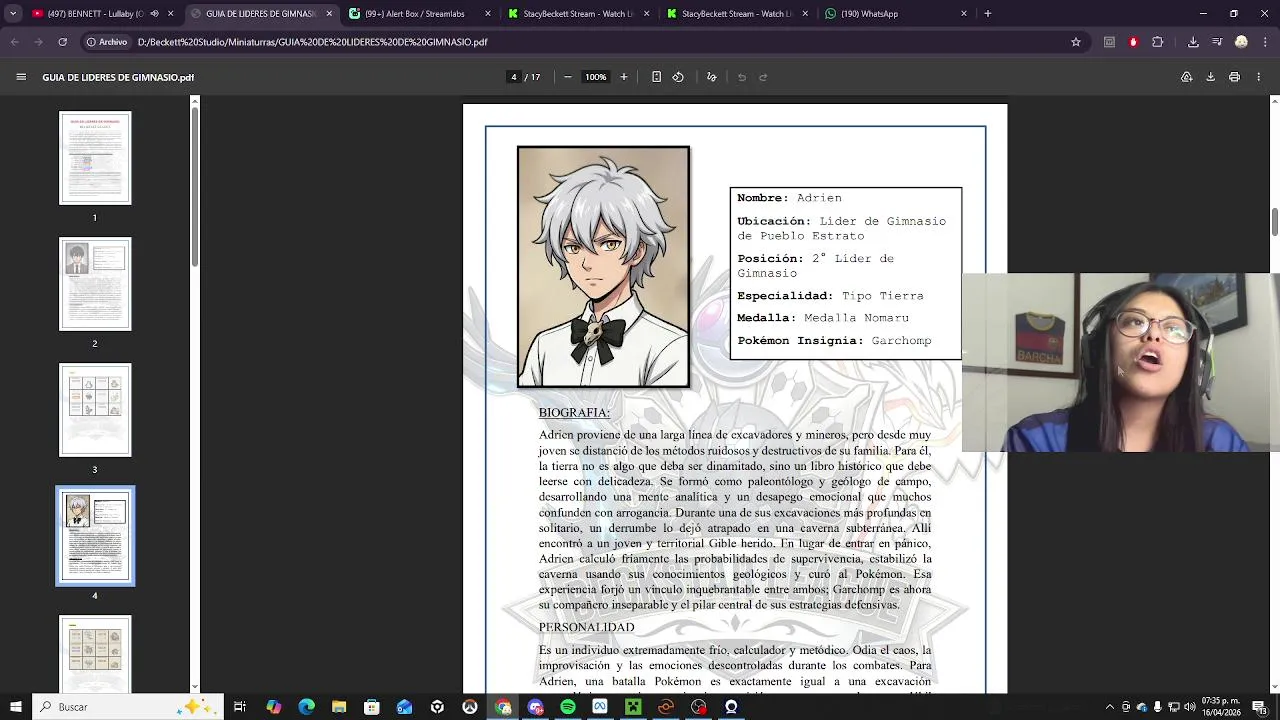The width and height of the screenshot is (1280, 720).
Task: Go back to previous page
Action: (15, 42)
